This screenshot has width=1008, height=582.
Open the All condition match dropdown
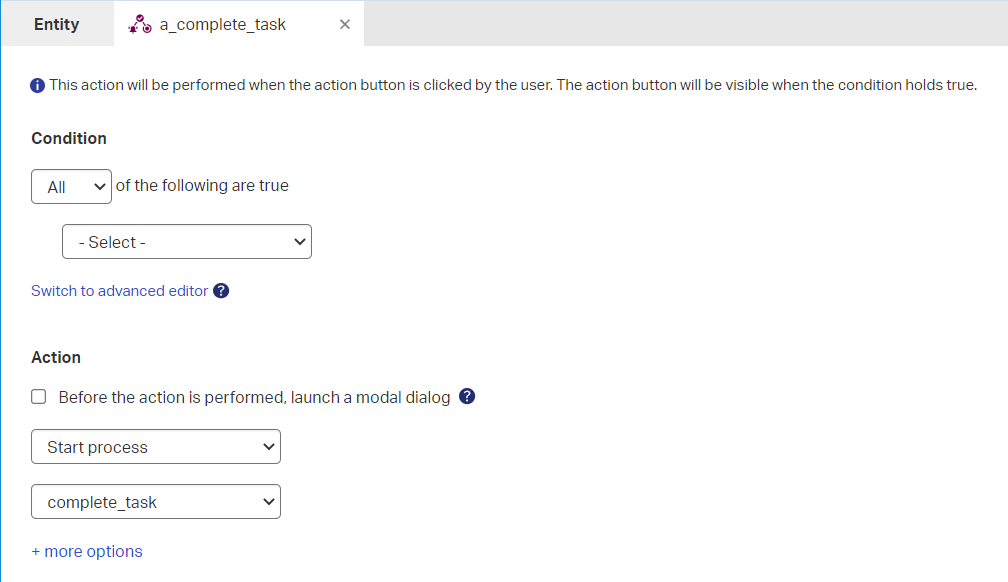click(71, 187)
